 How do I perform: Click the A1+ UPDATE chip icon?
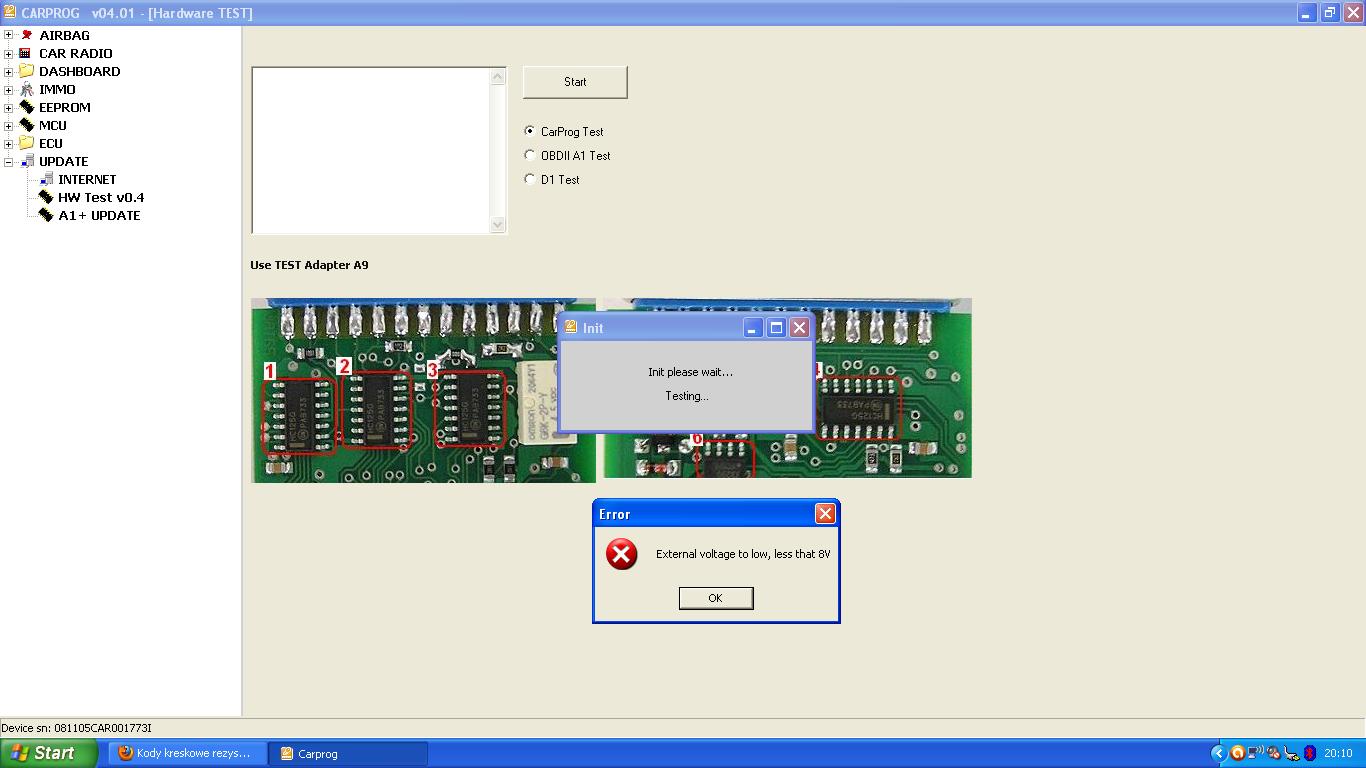(x=46, y=215)
